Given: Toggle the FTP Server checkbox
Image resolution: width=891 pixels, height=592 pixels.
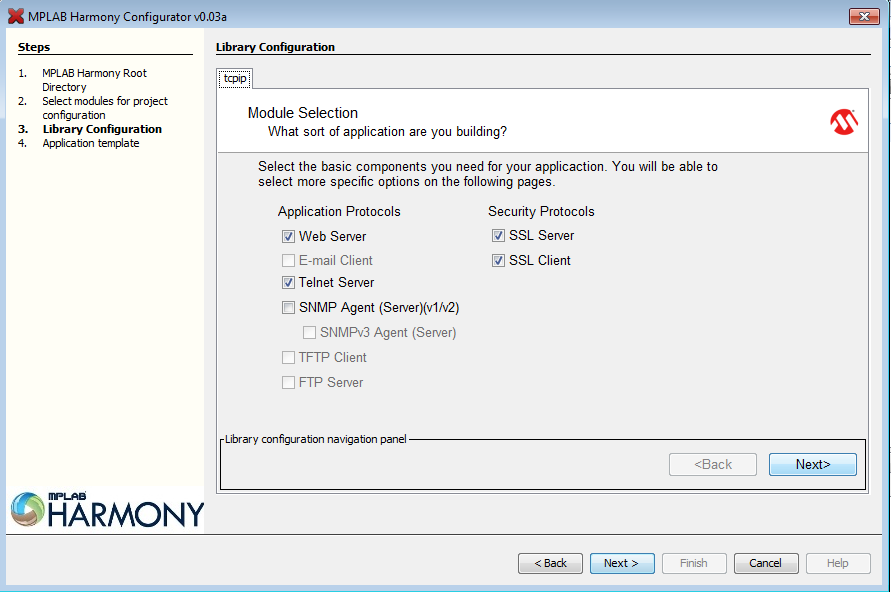Looking at the screenshot, I should tap(289, 382).
